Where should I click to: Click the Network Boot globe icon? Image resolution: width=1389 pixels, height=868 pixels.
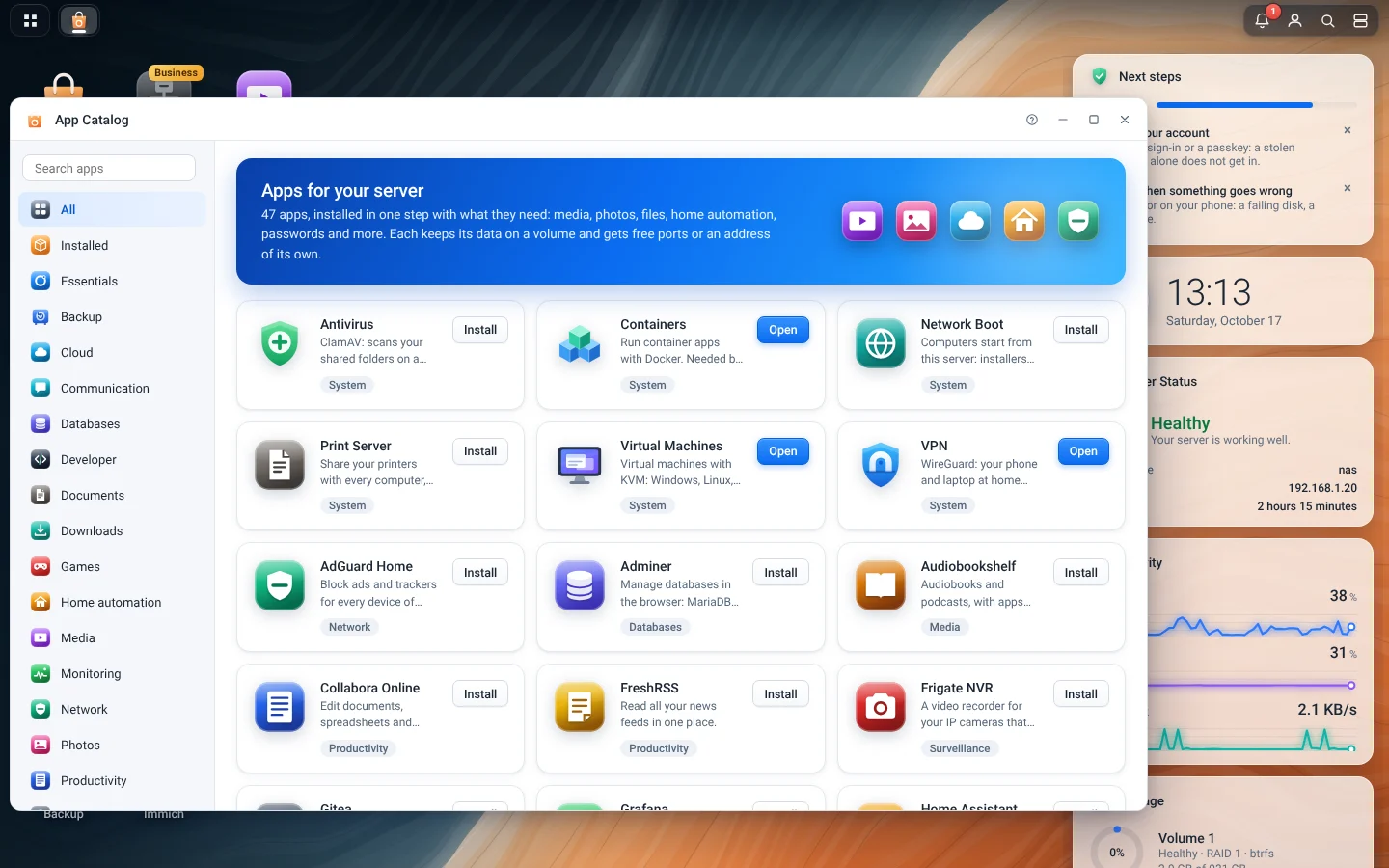tap(881, 343)
